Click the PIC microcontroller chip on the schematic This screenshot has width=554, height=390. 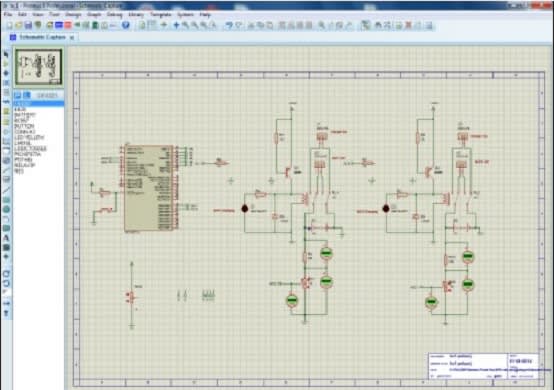click(149, 188)
